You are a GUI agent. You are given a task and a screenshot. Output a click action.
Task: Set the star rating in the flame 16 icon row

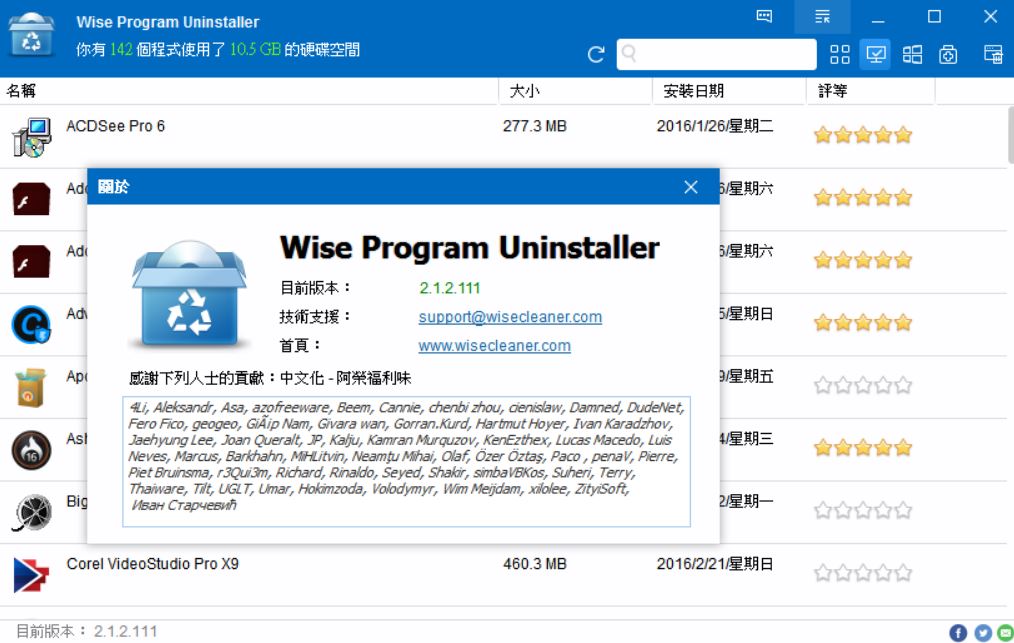click(x=863, y=448)
